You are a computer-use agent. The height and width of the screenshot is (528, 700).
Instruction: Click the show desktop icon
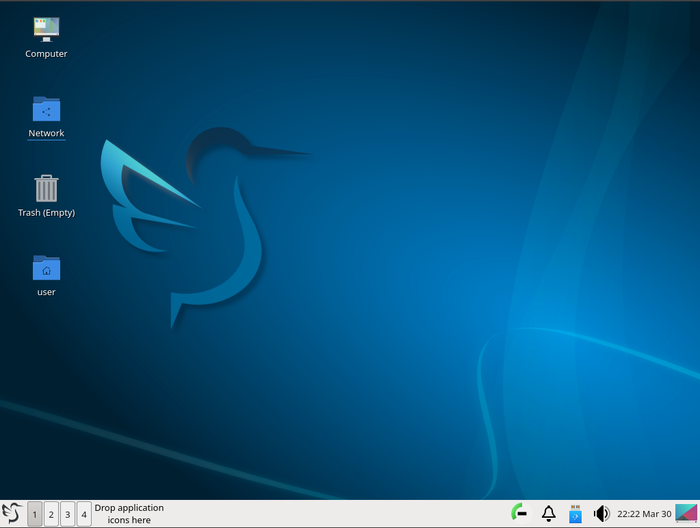click(687, 514)
